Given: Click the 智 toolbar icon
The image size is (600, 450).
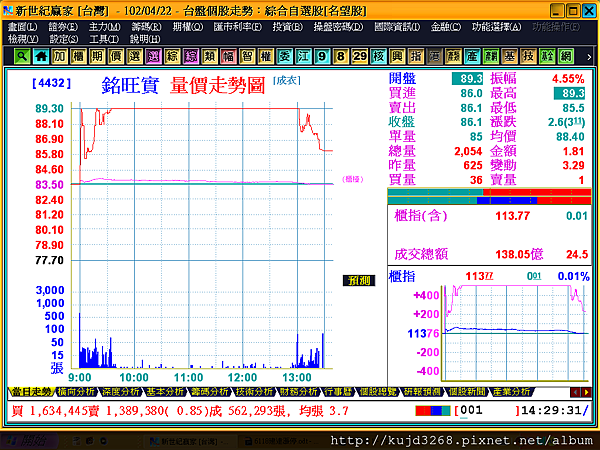Looking at the screenshot, I should tap(247, 57).
